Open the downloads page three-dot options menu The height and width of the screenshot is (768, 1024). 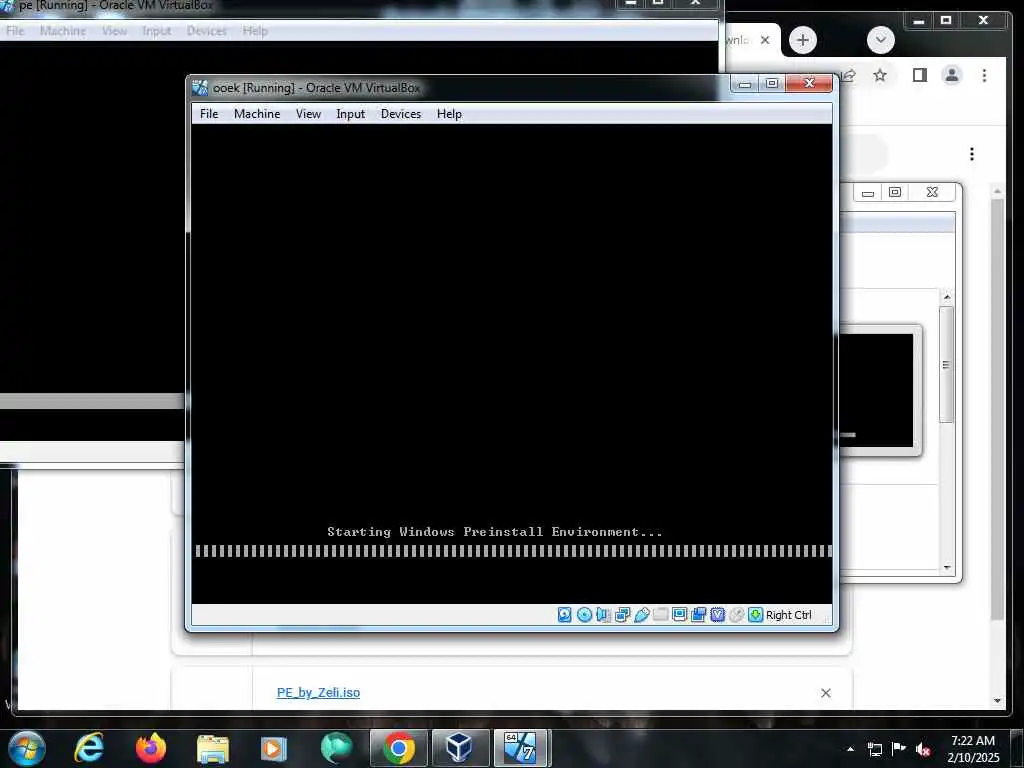(972, 154)
